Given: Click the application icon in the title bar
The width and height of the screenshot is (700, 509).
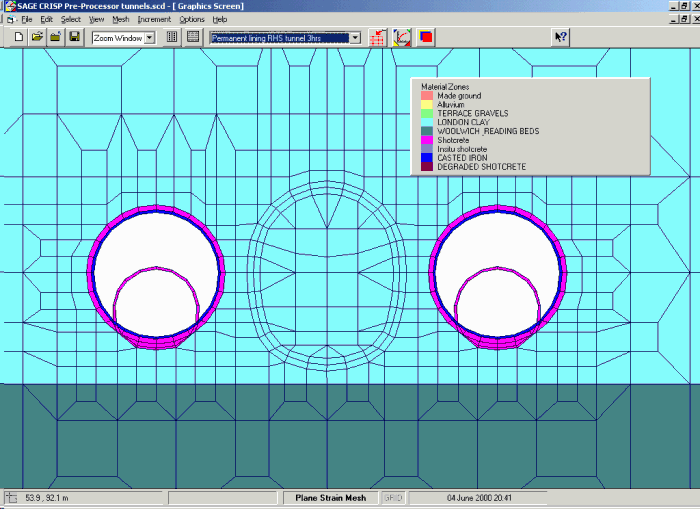Looking at the screenshot, I should click(10, 6).
